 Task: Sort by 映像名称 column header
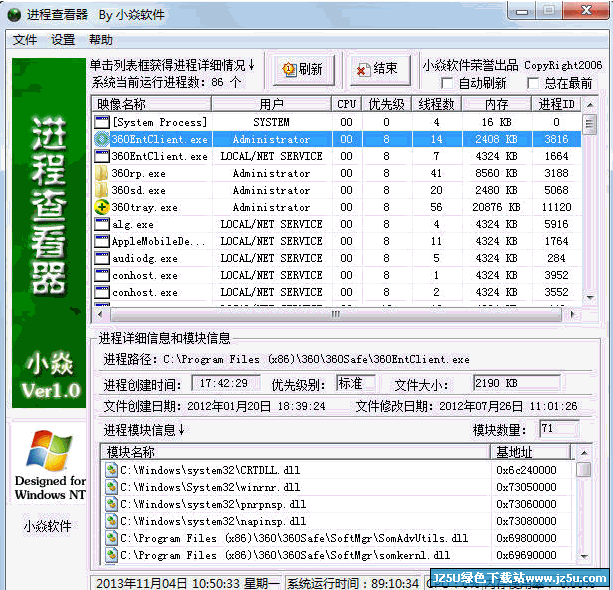click(x=152, y=104)
